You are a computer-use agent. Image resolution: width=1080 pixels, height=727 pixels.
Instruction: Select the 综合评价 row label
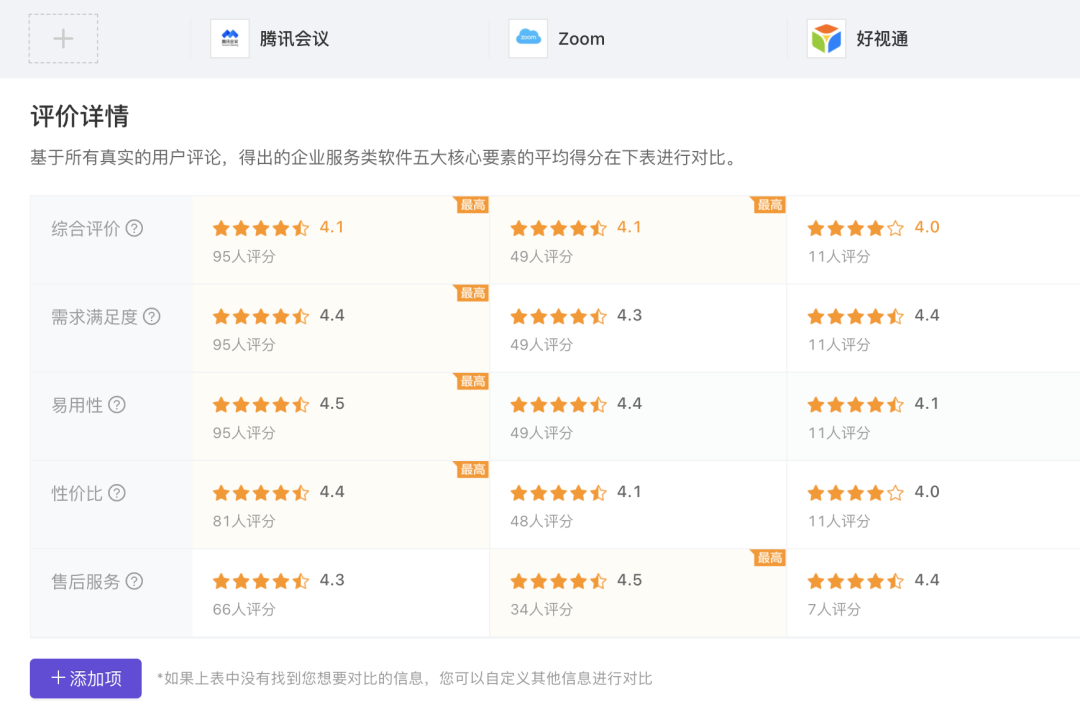85,229
